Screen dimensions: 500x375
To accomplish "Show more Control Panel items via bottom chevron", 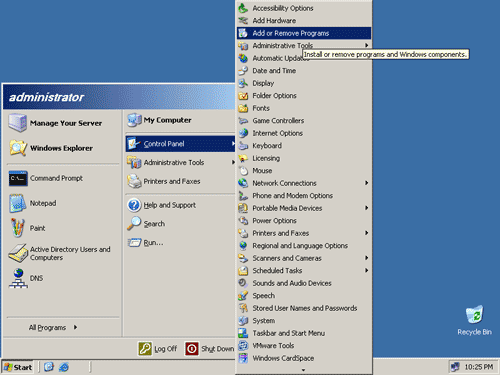I will point(303,369).
